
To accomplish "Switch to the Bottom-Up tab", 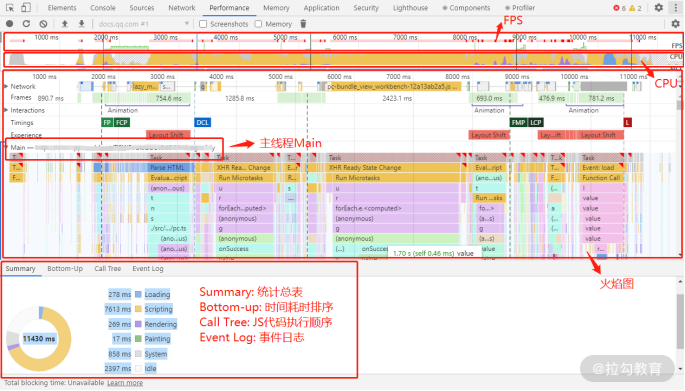I will pos(65,268).
